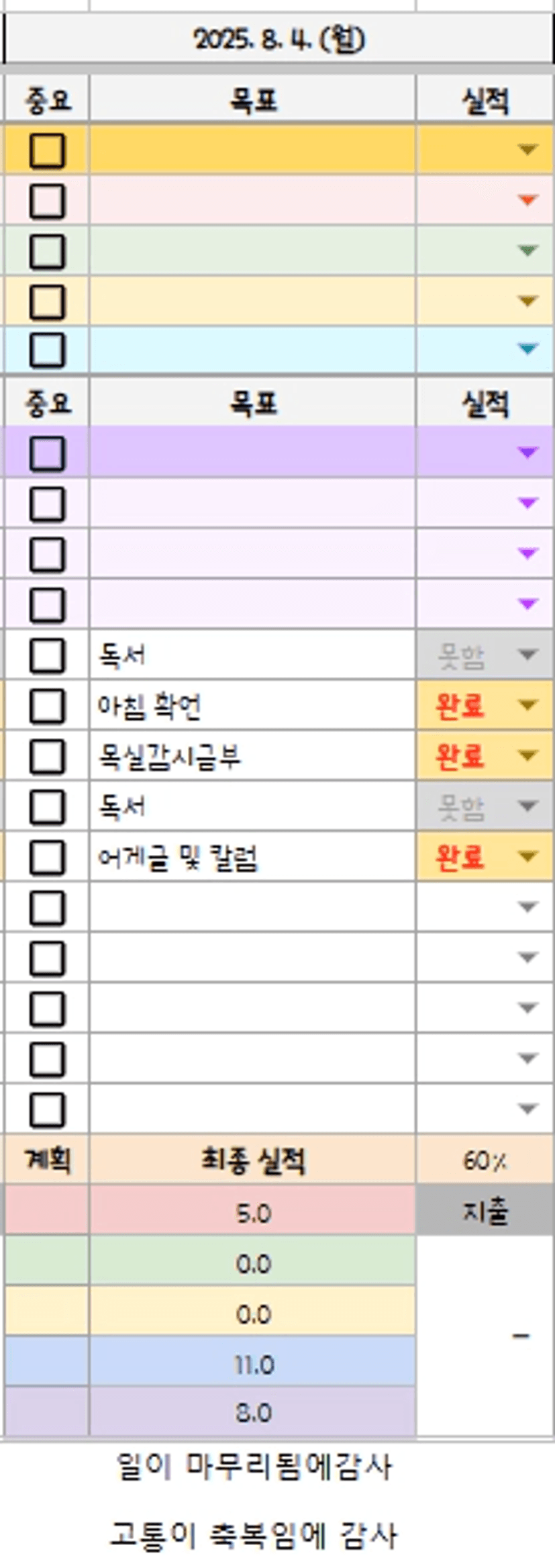Viewport: 555px width, 1568px height.
Task: Open the orange row's 실적 dropdown arrow
Action: tap(528, 149)
